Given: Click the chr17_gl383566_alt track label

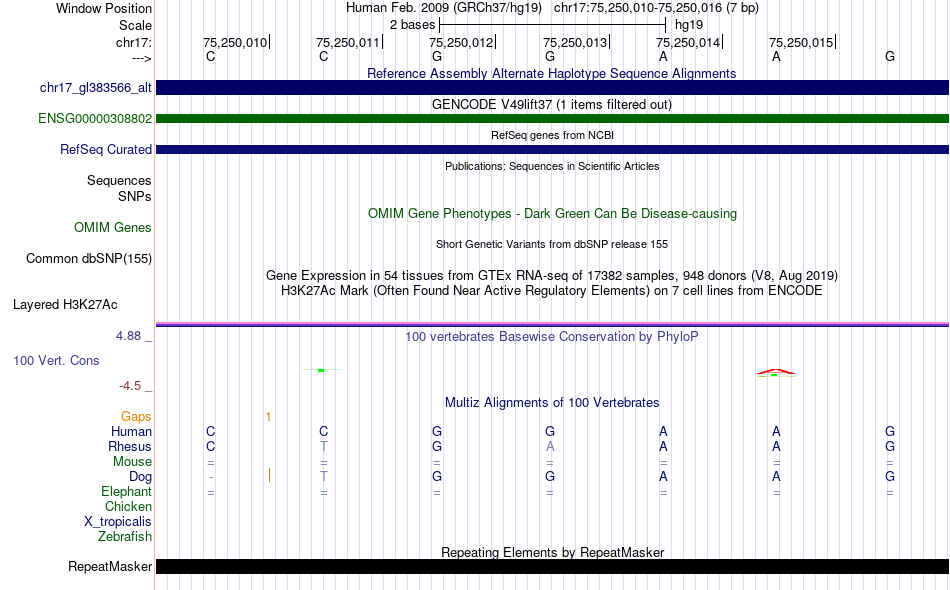Looking at the screenshot, I should (x=96, y=88).
